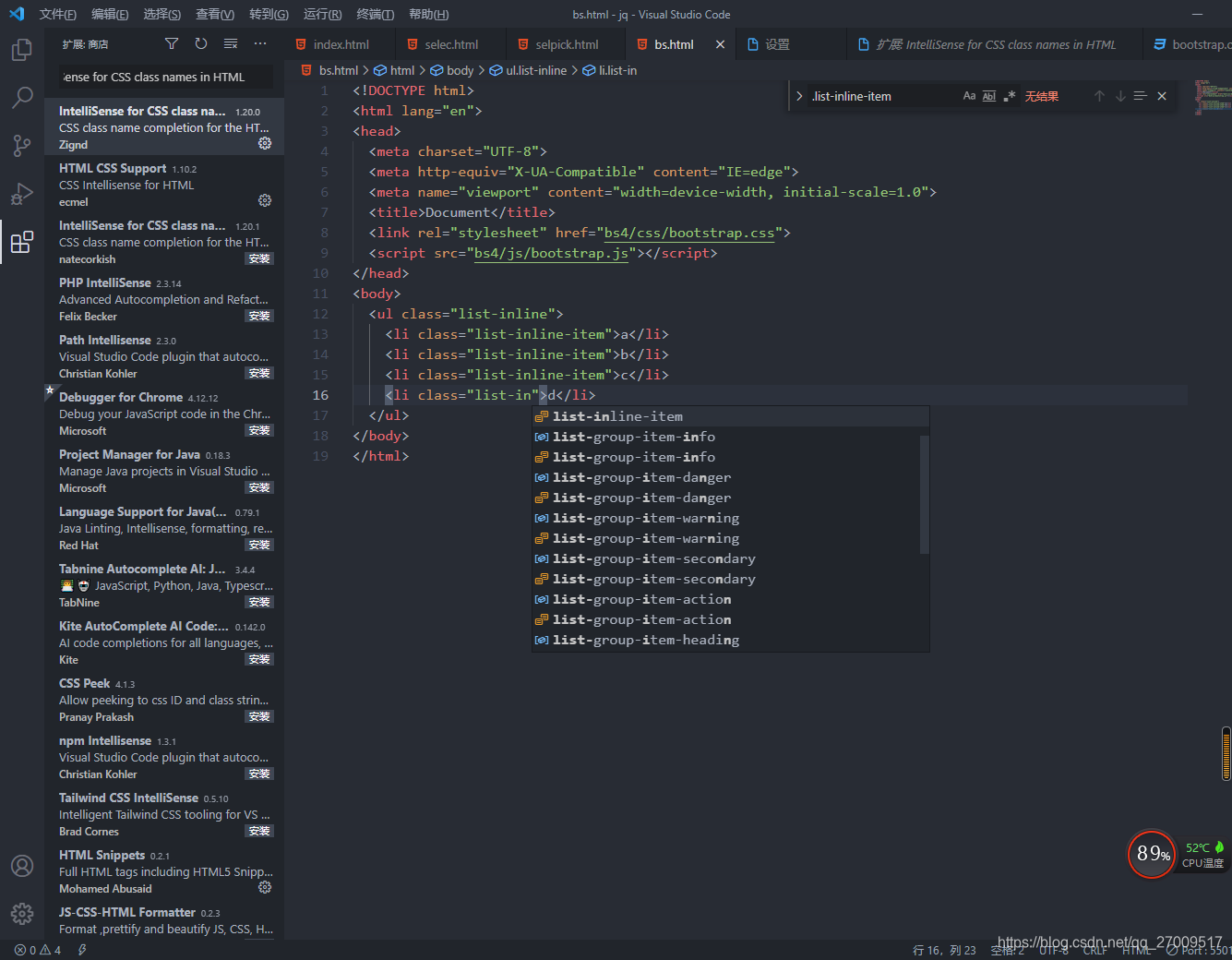Install the Tabnine Autocomplete AI extension
The height and width of the screenshot is (960, 1232).
tap(259, 602)
